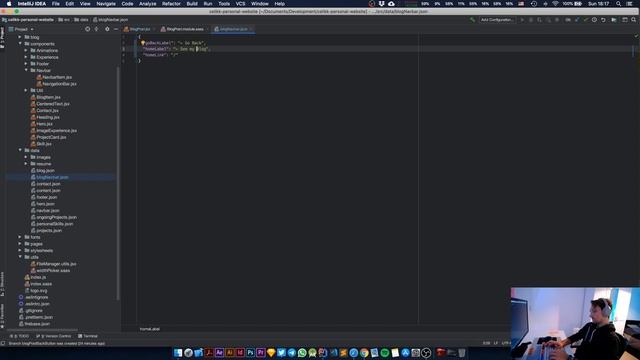
Task: Expand the Util folder
Action: tap(26, 90)
